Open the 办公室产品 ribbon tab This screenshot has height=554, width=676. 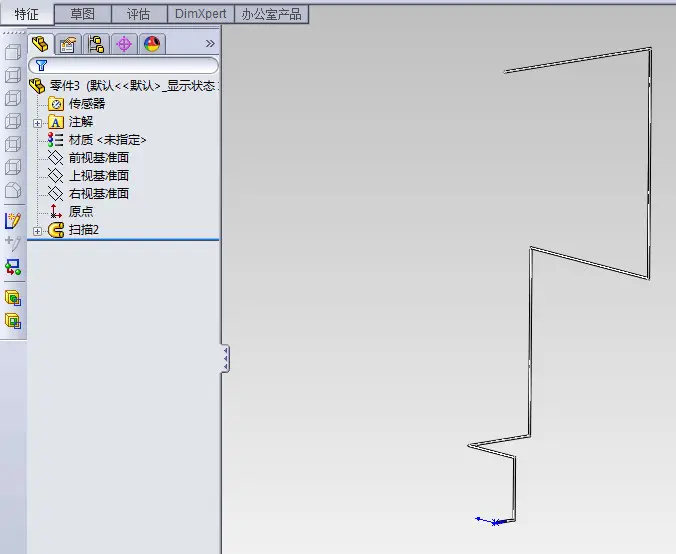271,14
